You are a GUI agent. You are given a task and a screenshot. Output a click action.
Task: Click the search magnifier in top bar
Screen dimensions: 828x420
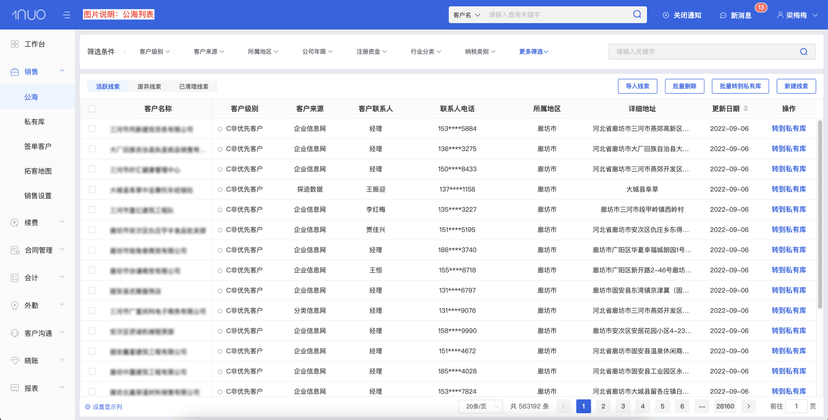tap(637, 14)
